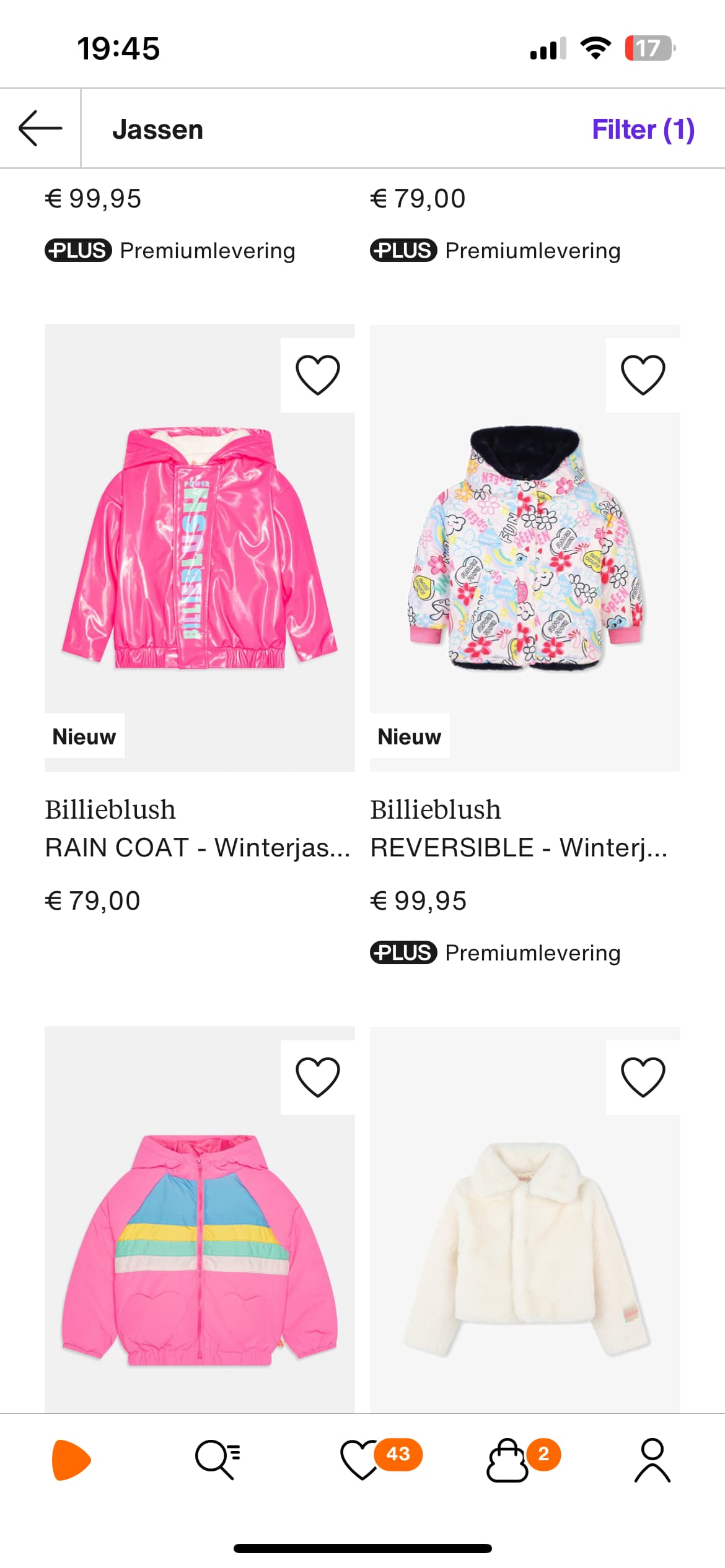Open the account profile tab
This screenshot has width=725, height=1568.
point(652,1460)
